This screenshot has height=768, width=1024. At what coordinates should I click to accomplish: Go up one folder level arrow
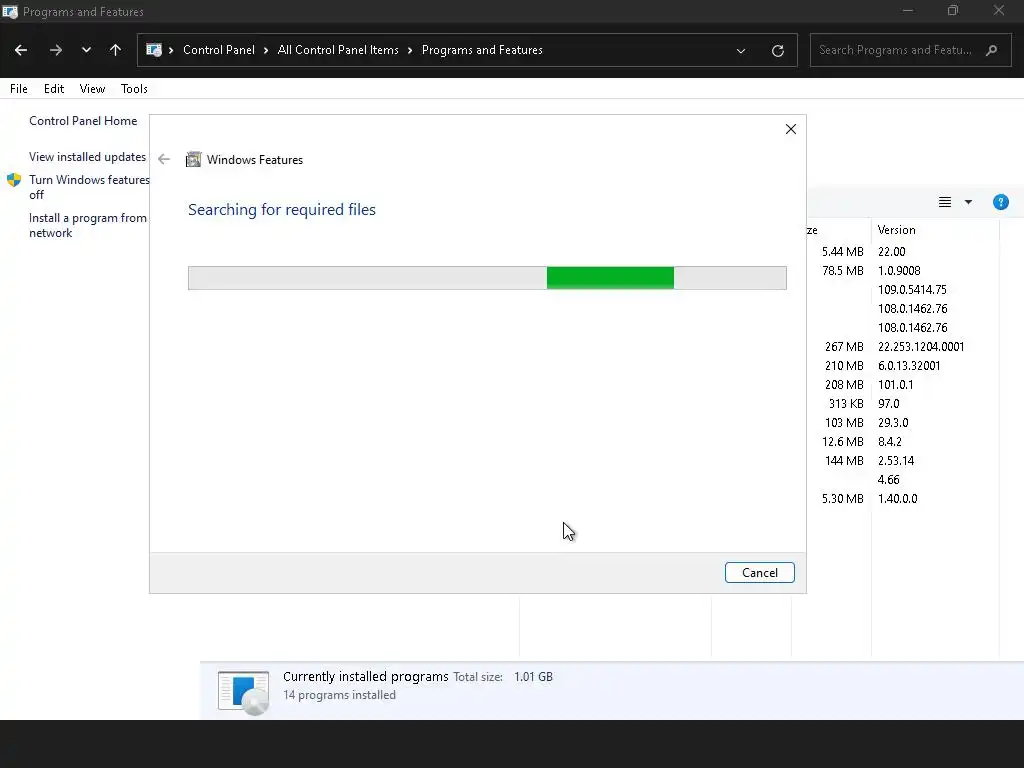116,50
